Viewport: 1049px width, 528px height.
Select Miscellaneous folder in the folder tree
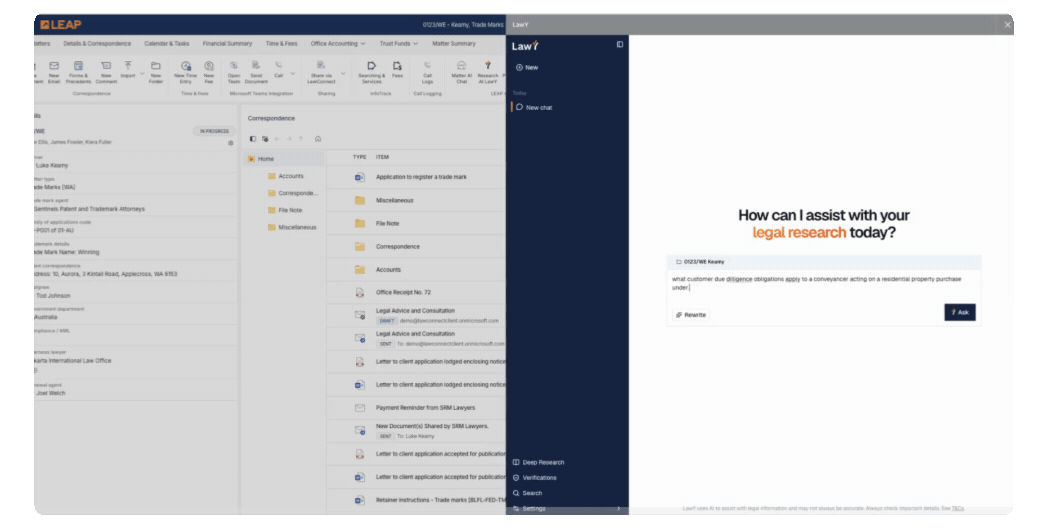[x=292, y=228]
